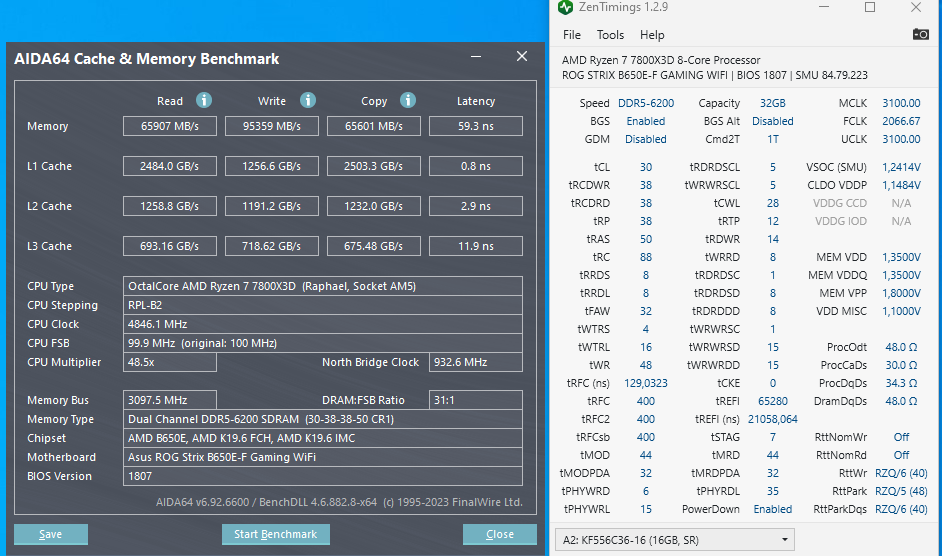Click L2 Cache Read value 1258.8 GB/s
Screen dimensions: 942x556
point(169,206)
